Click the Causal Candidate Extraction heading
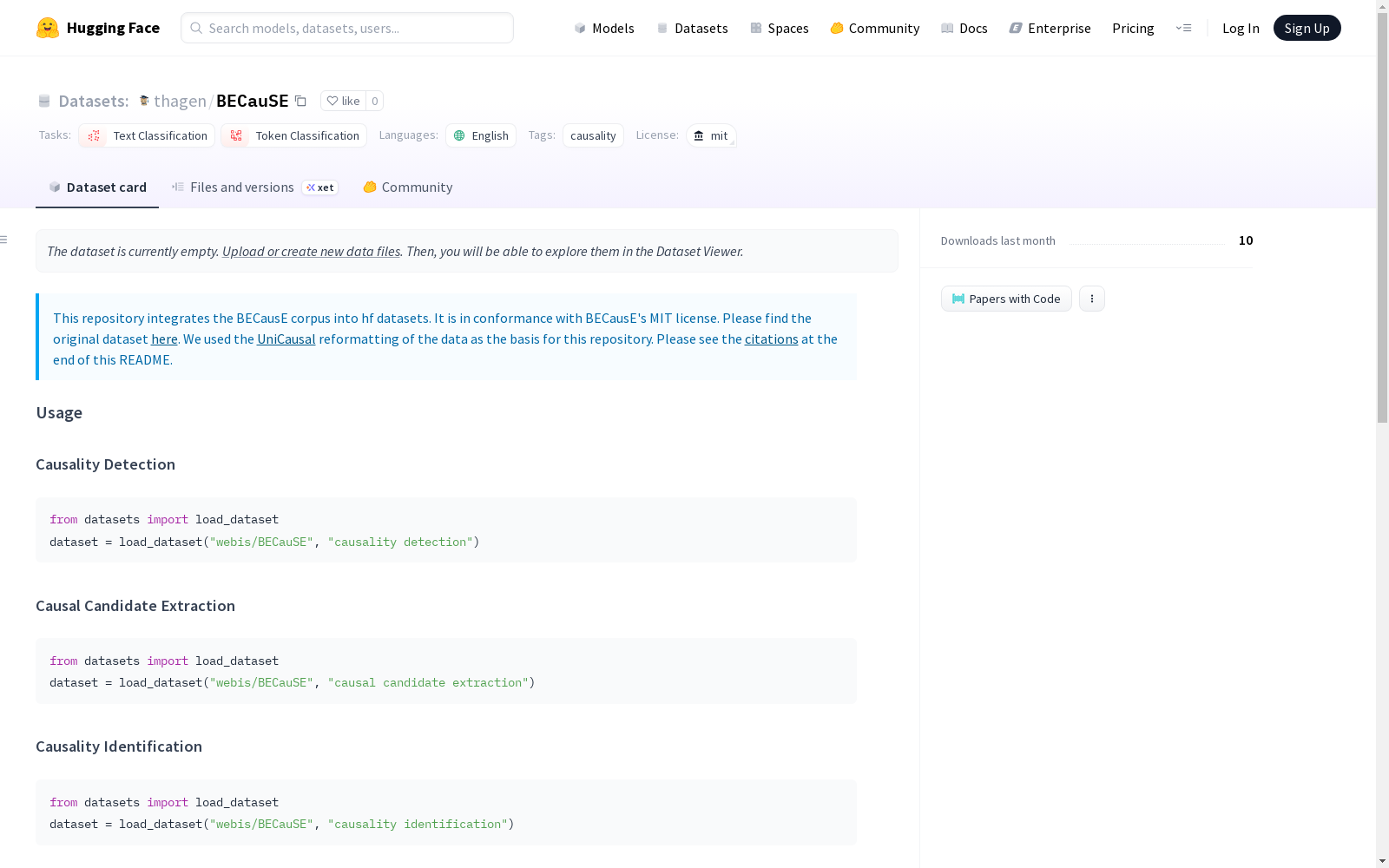1389x868 pixels. coord(135,606)
